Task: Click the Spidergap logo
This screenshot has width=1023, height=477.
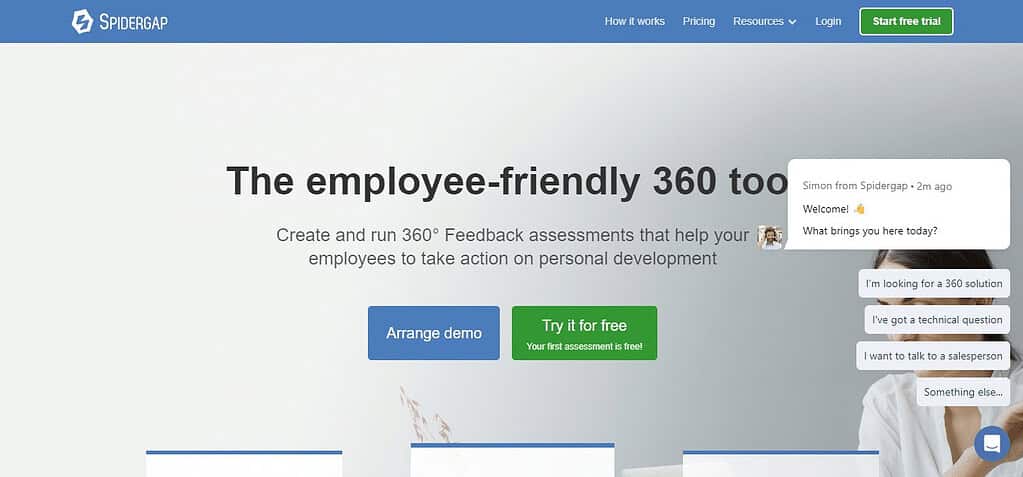Action: (x=119, y=22)
